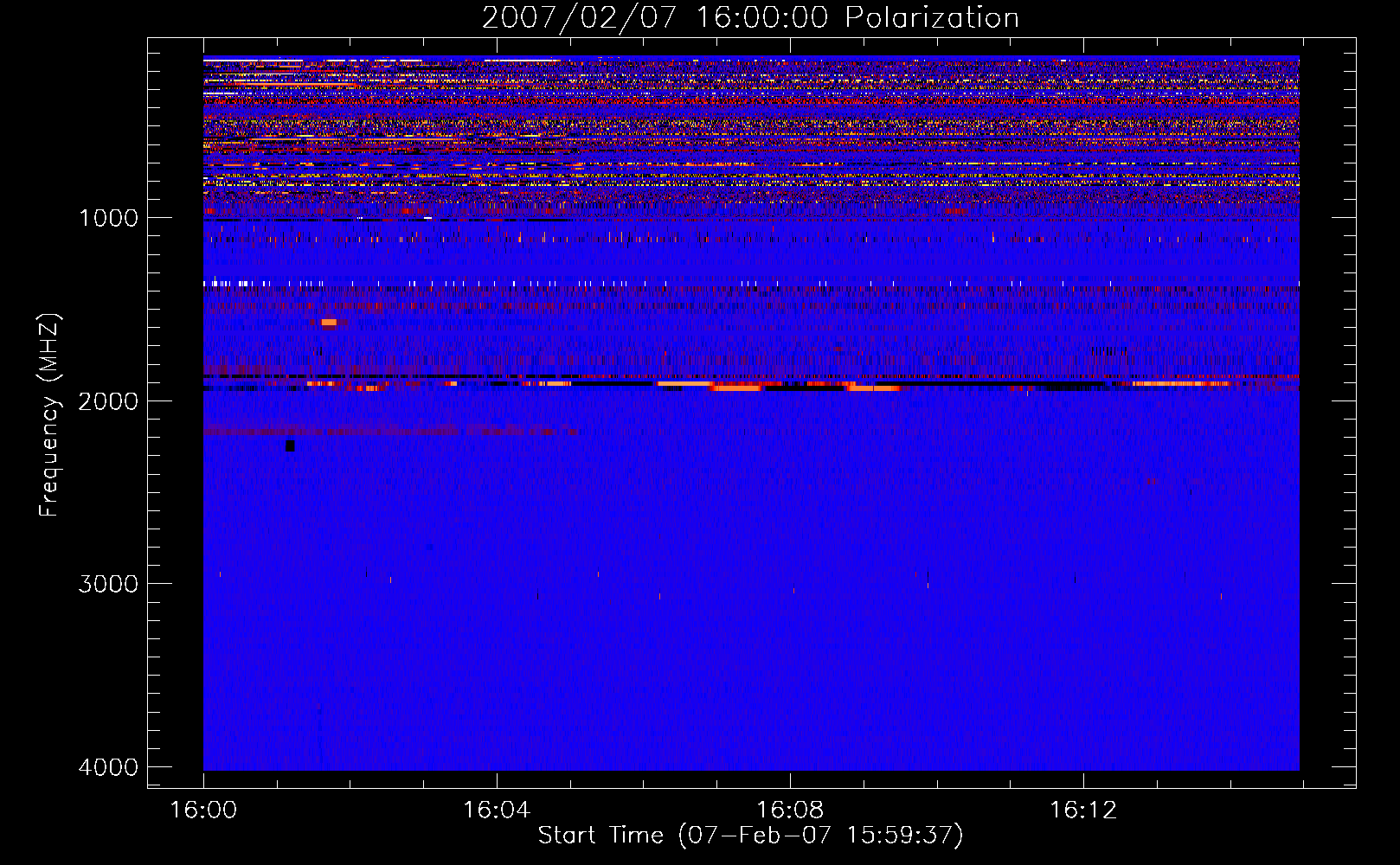Click the 16:12 time tick label
The height and width of the screenshot is (865, 1400).
click(x=1082, y=810)
